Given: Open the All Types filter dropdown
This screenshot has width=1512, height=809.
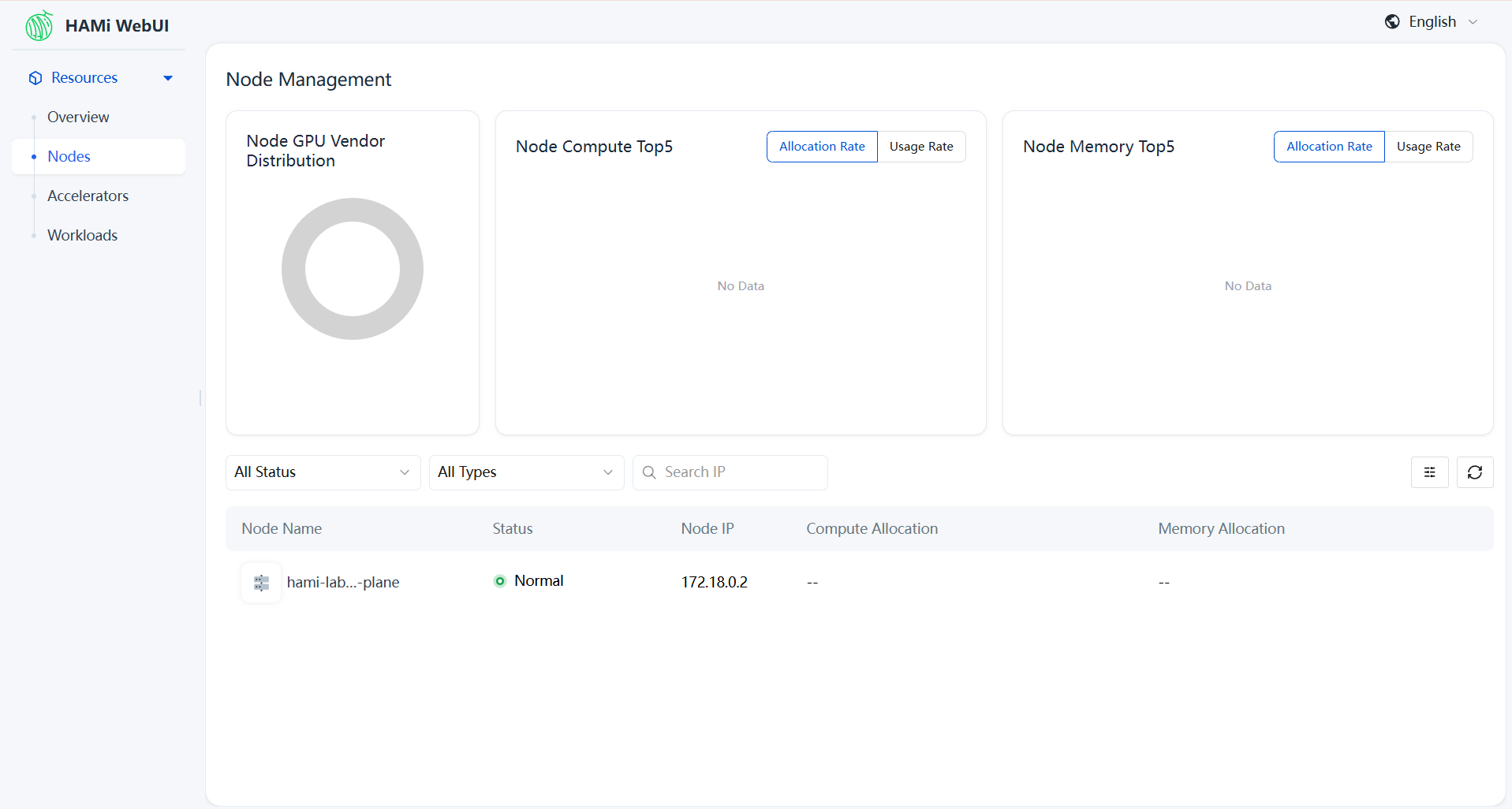Looking at the screenshot, I should pos(526,472).
